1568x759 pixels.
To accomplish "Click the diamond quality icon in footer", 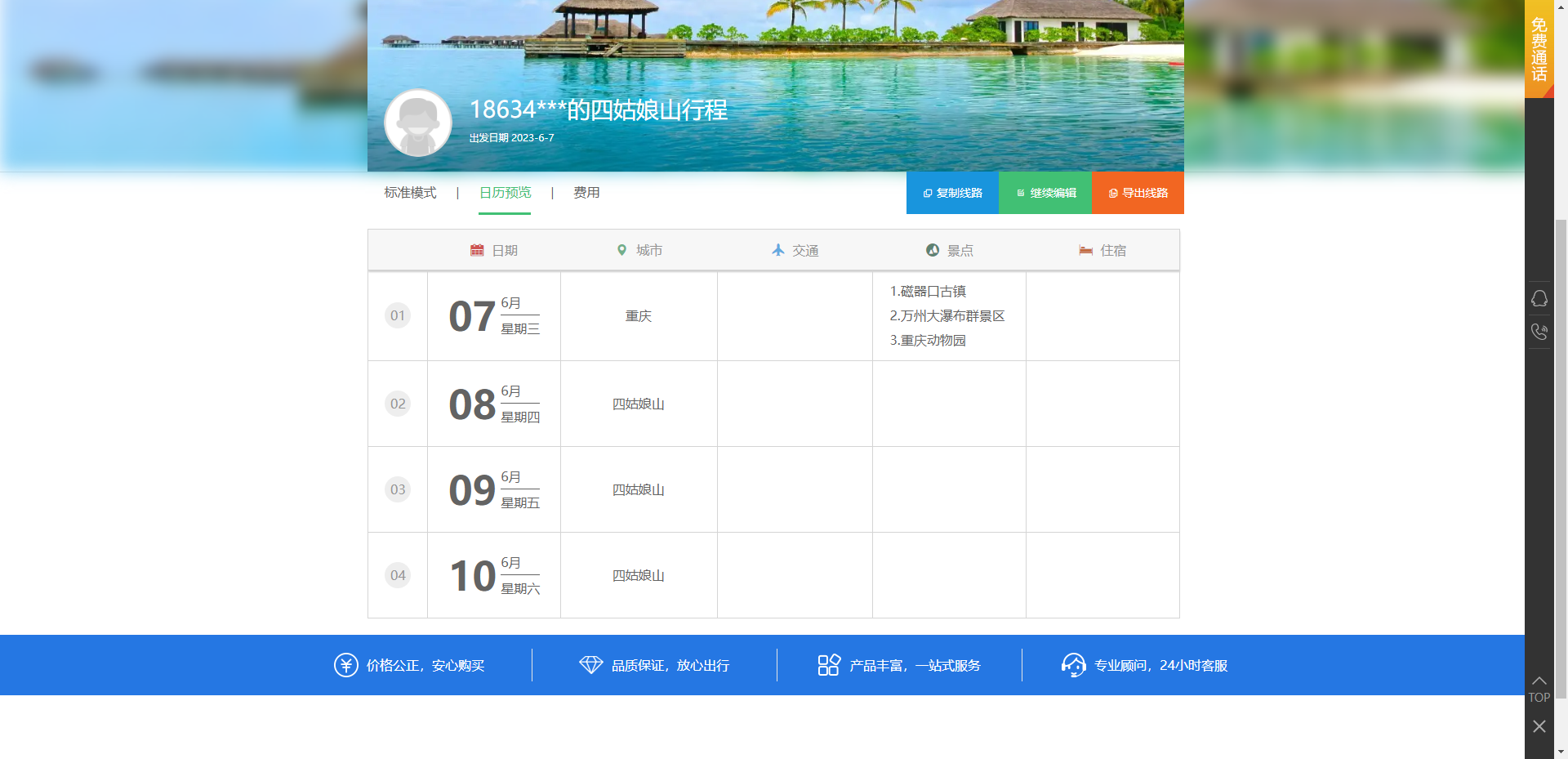I will 590,665.
